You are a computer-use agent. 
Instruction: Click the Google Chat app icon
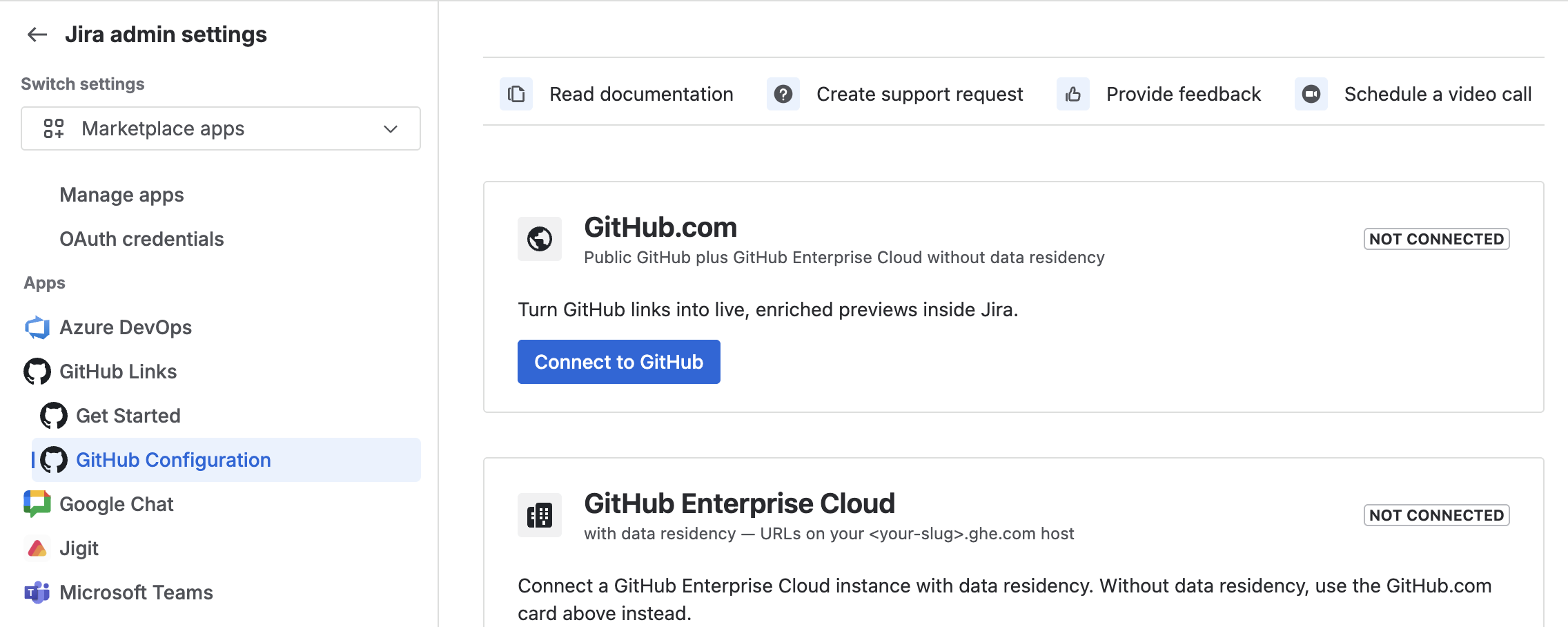(x=37, y=504)
